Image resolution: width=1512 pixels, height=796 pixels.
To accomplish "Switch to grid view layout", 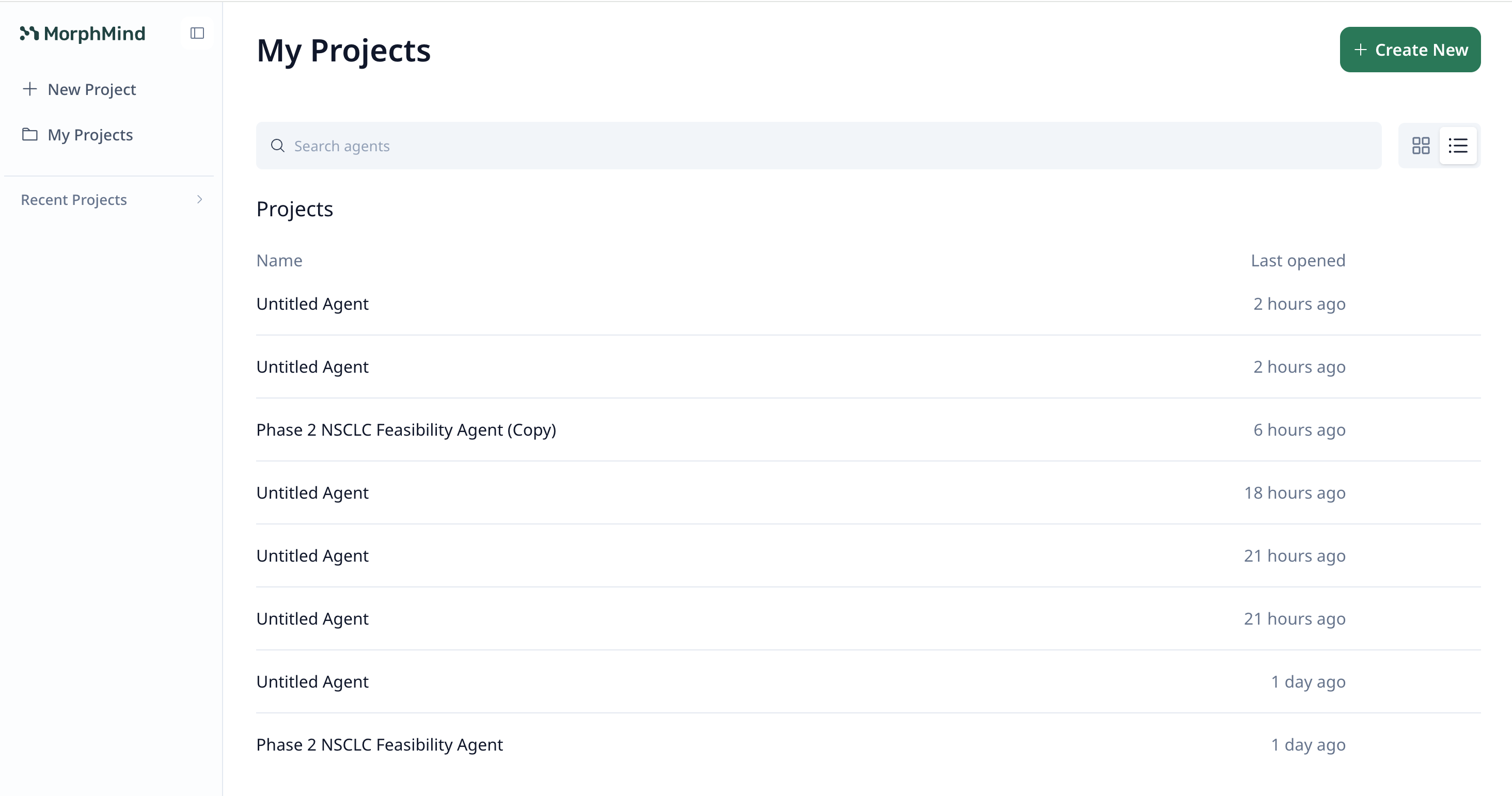I will tap(1421, 146).
